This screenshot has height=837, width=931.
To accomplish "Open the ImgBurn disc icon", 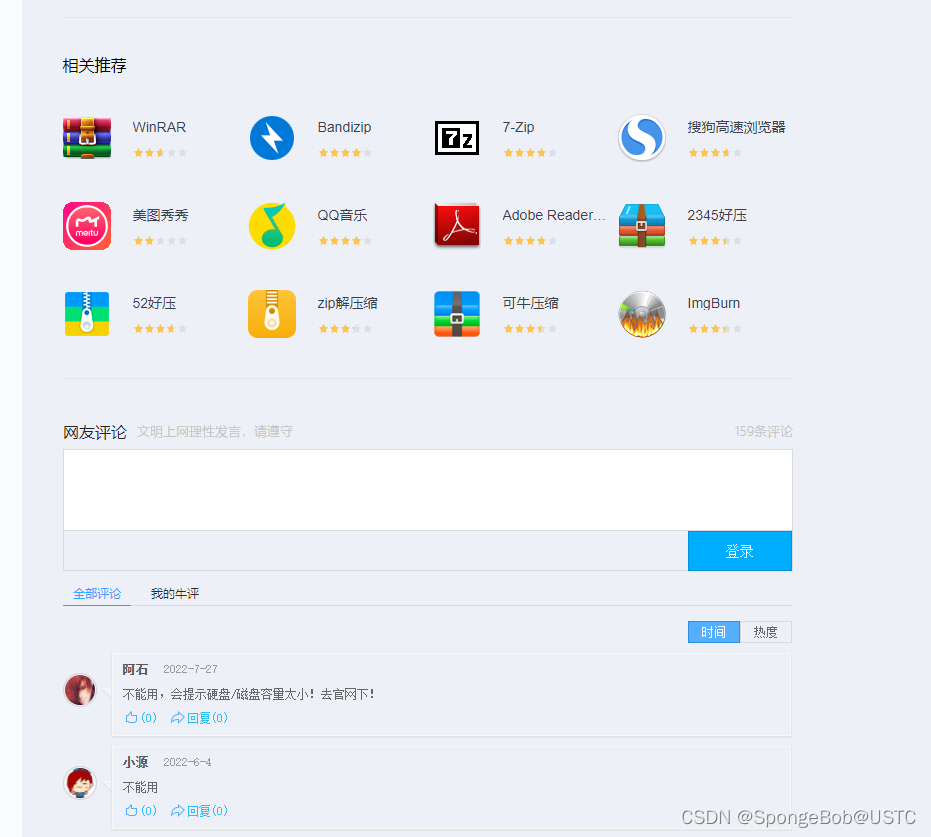I will tap(642, 313).
